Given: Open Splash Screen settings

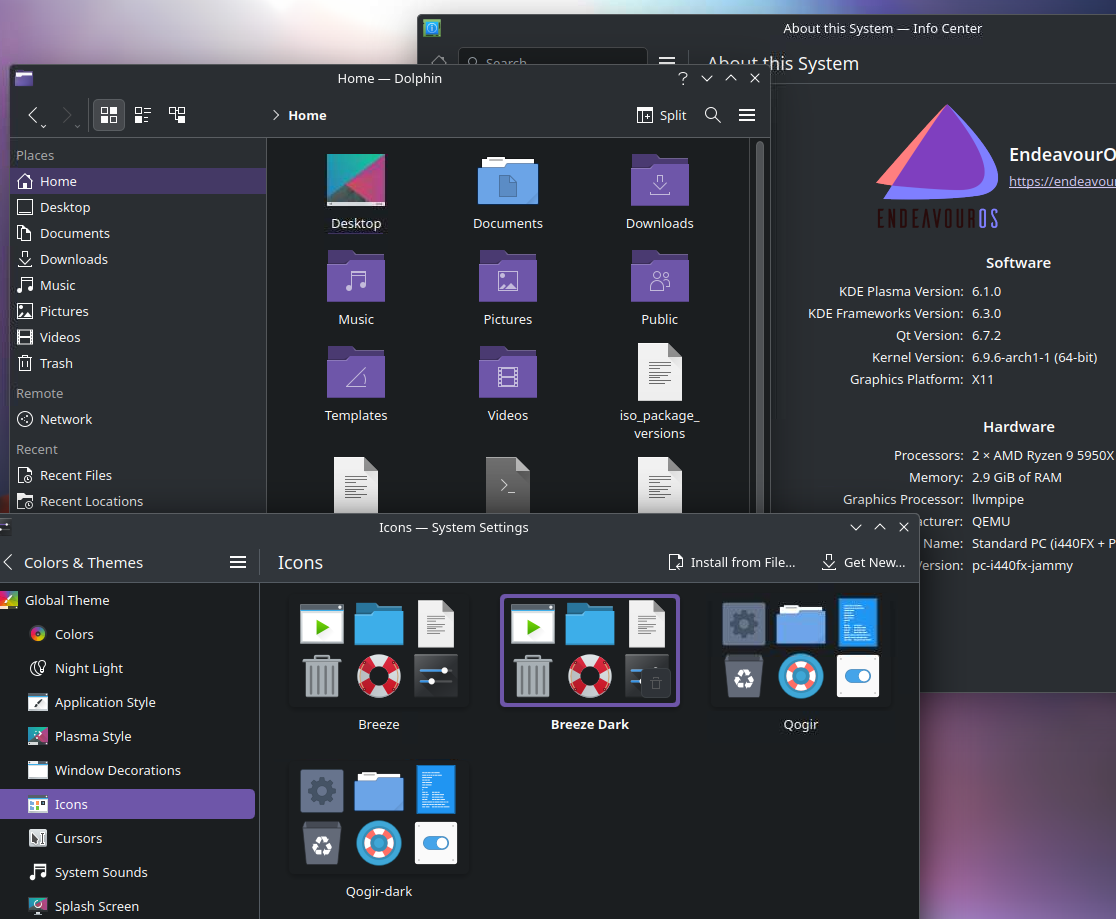Looking at the screenshot, I should (128, 905).
